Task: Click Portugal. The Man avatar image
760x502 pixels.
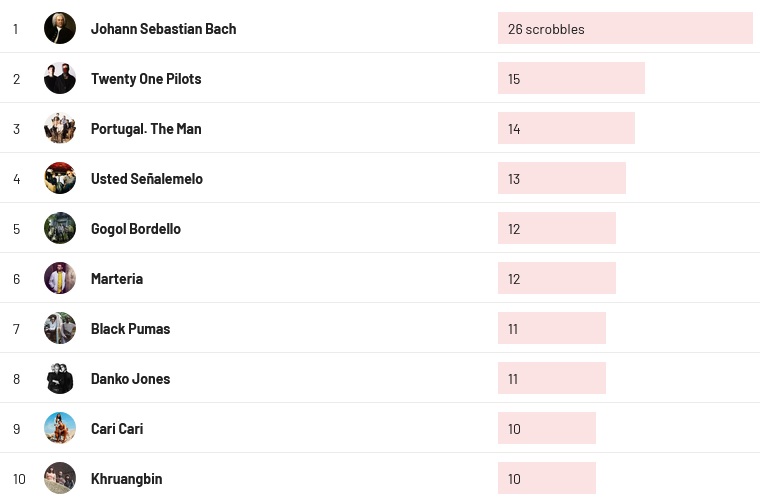Action: [60, 128]
